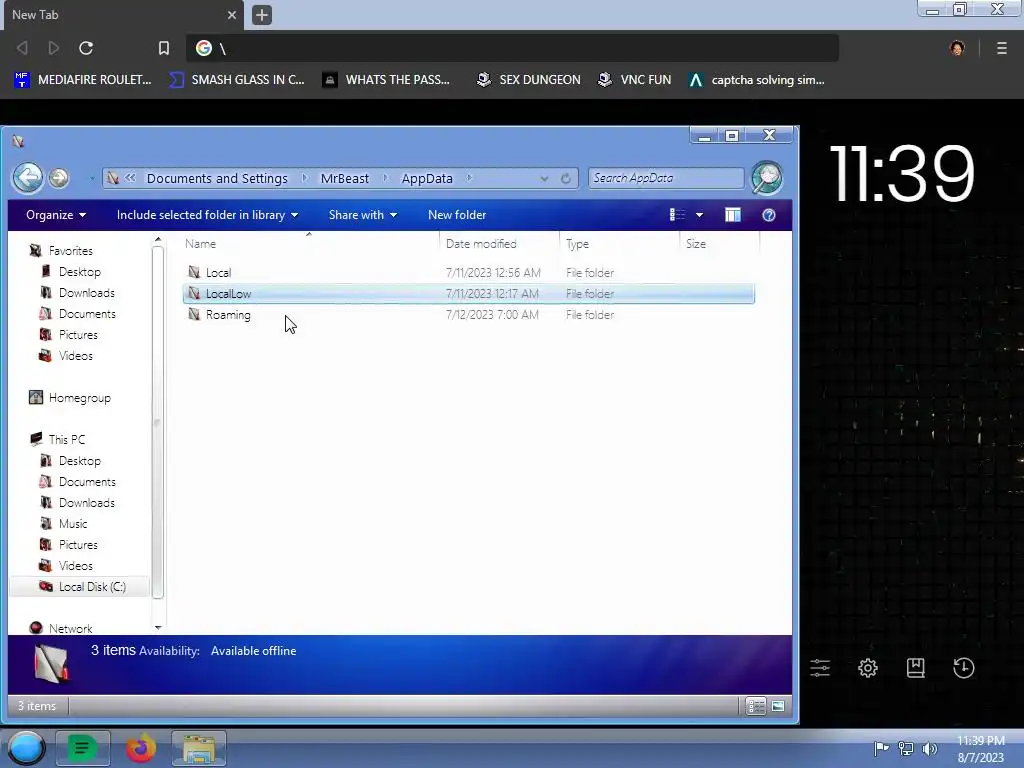Open the browser profile avatar
The width and height of the screenshot is (1024, 768).
click(957, 48)
